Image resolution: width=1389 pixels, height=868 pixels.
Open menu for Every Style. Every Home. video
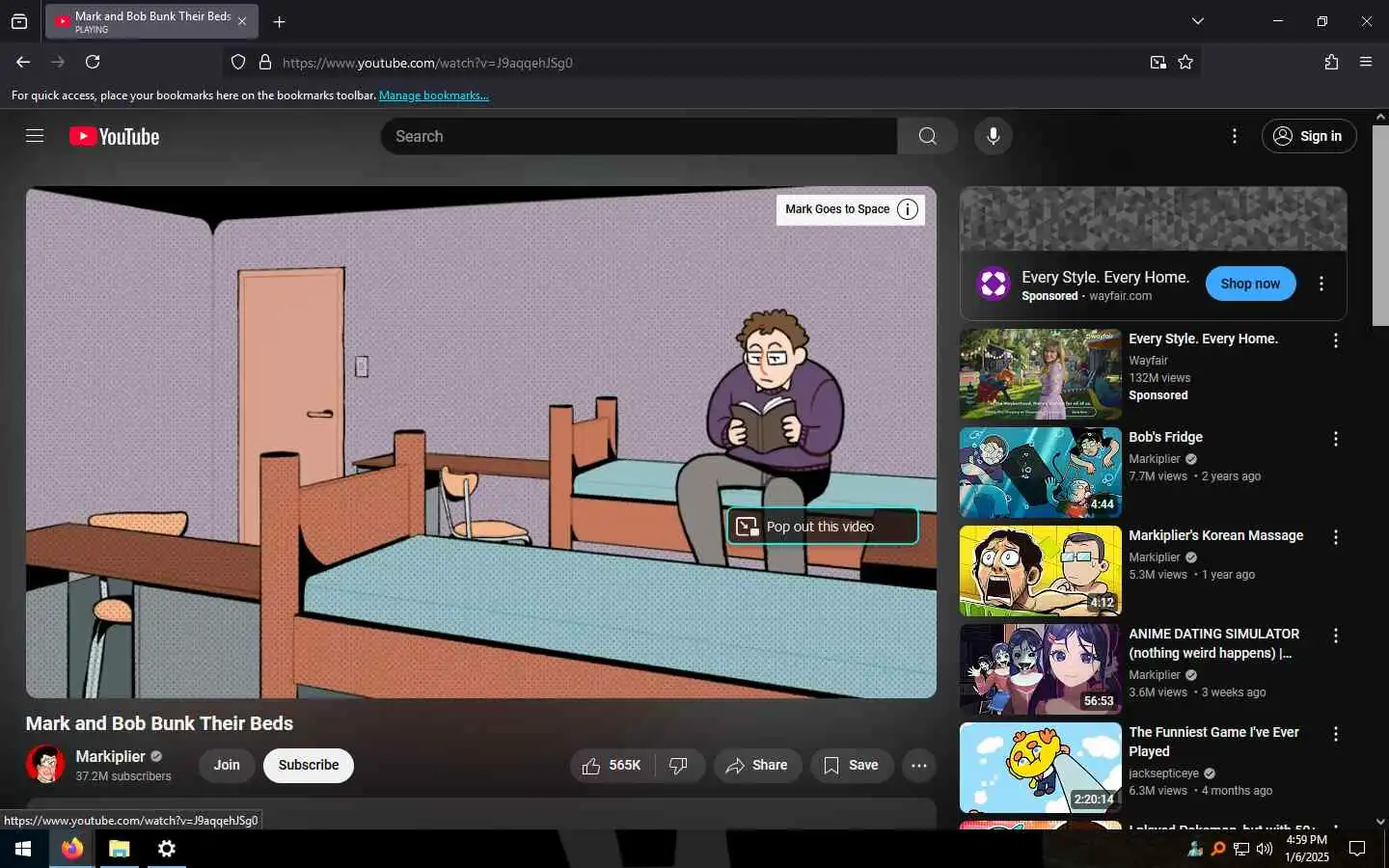pyautogui.click(x=1336, y=340)
